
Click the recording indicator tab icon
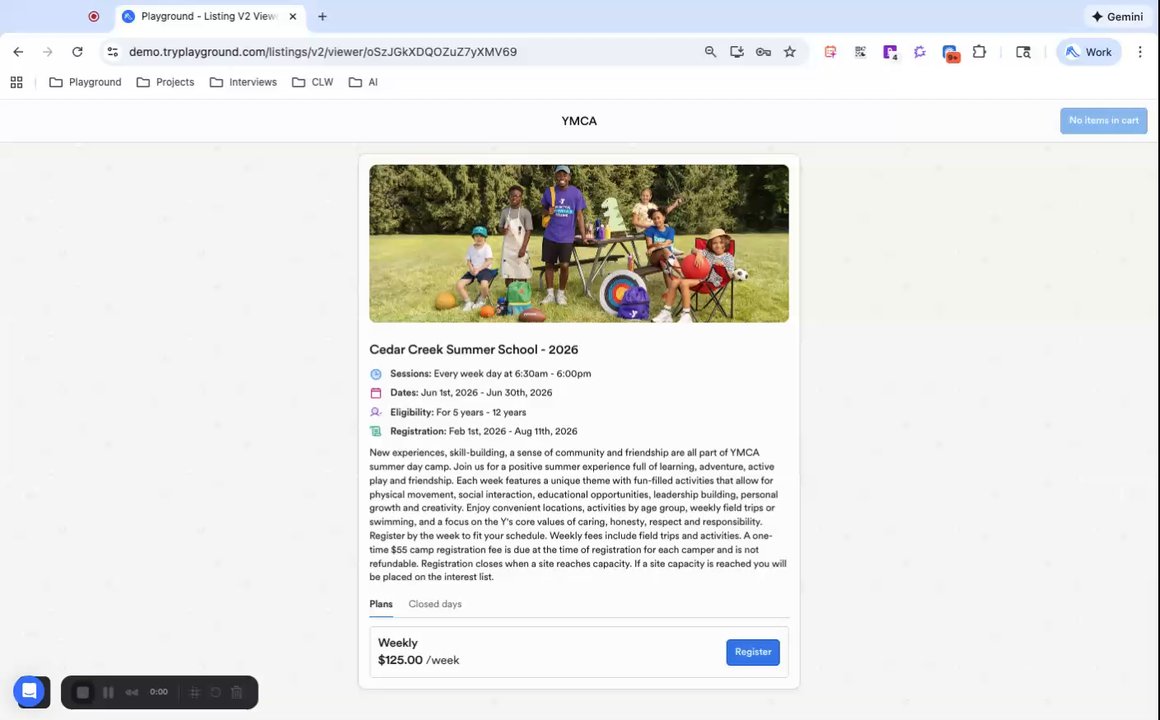[x=94, y=16]
